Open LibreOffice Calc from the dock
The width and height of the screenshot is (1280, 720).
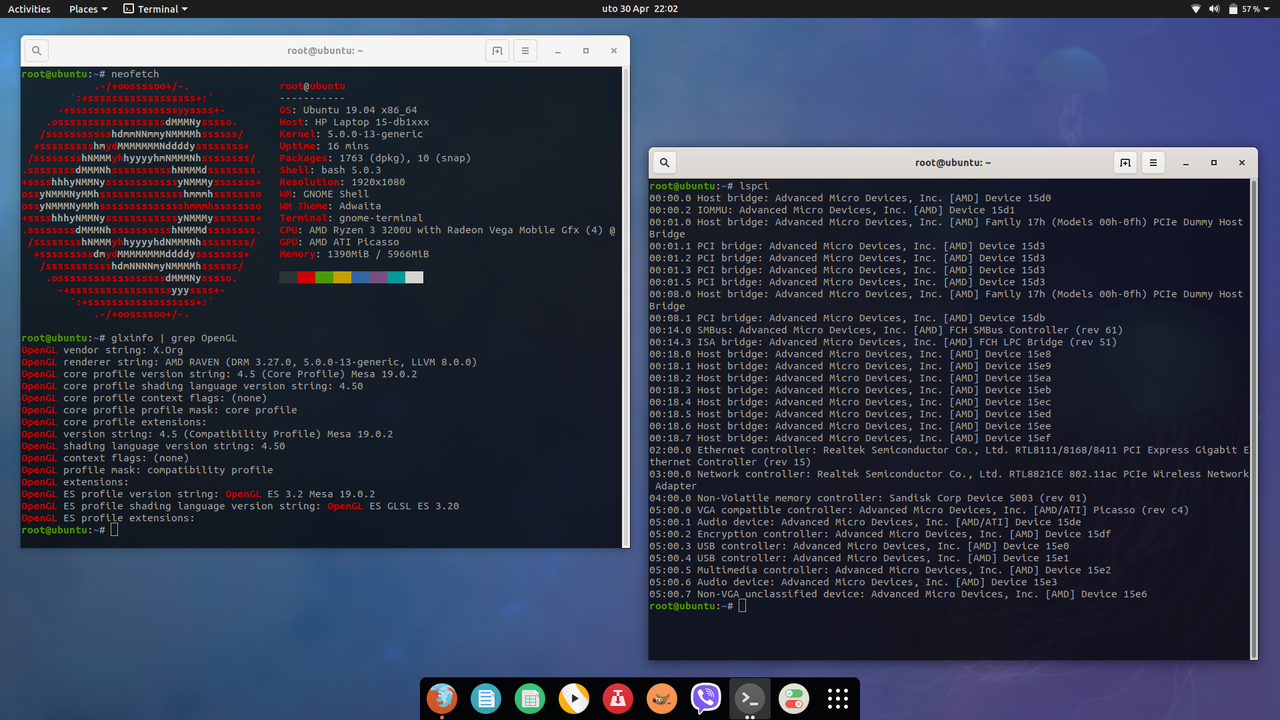[530, 699]
